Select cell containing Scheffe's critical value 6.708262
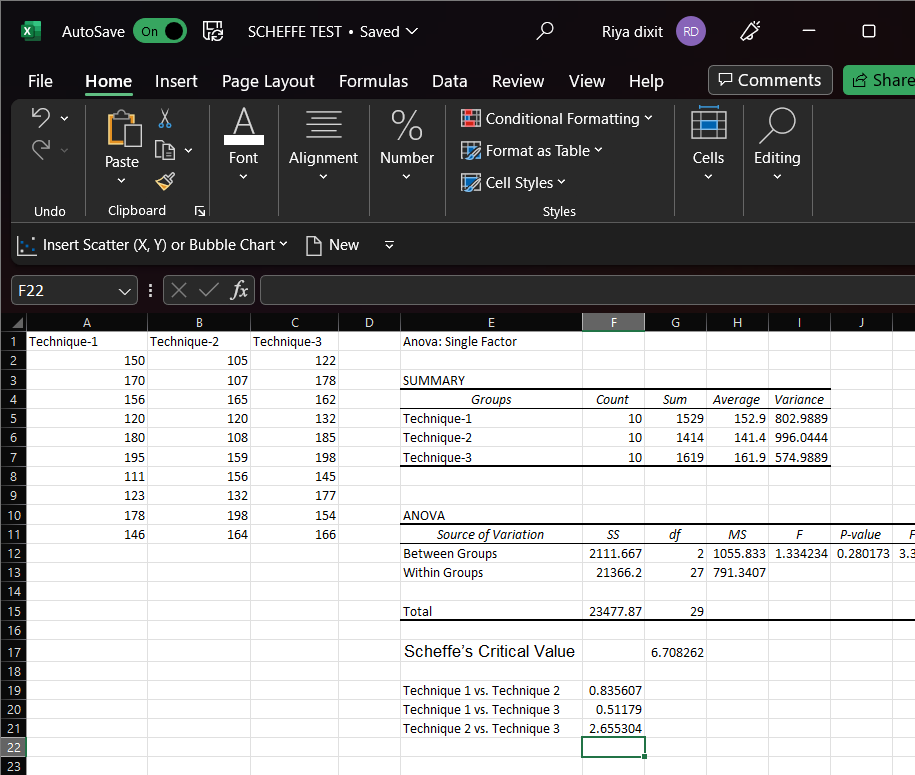 (676, 652)
